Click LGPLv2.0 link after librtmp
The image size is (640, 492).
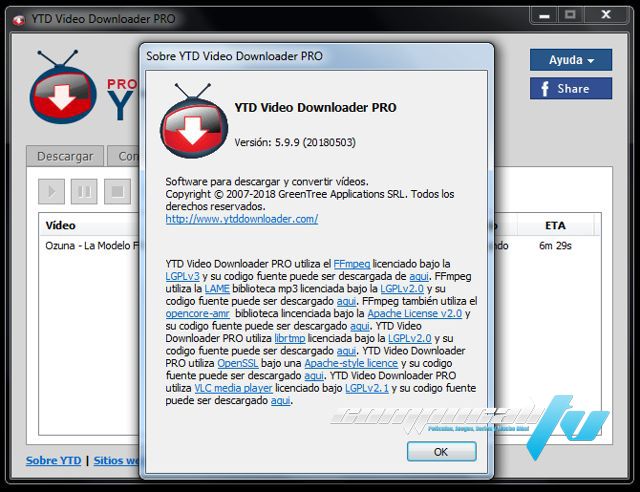(x=410, y=338)
